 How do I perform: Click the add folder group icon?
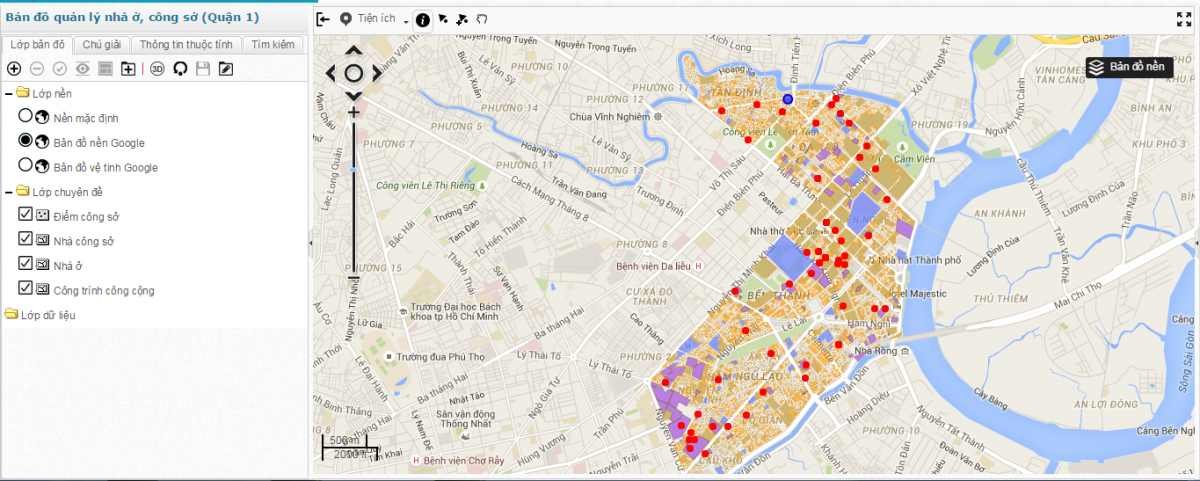pos(128,69)
